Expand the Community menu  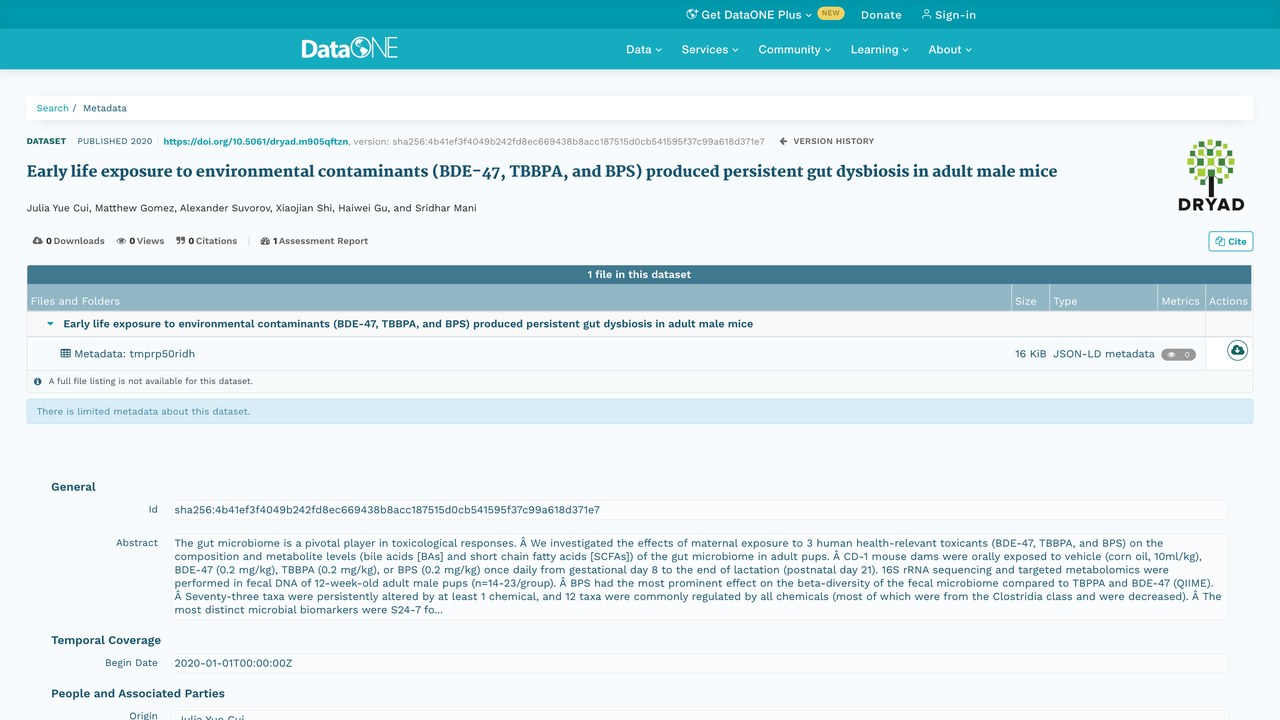795,49
